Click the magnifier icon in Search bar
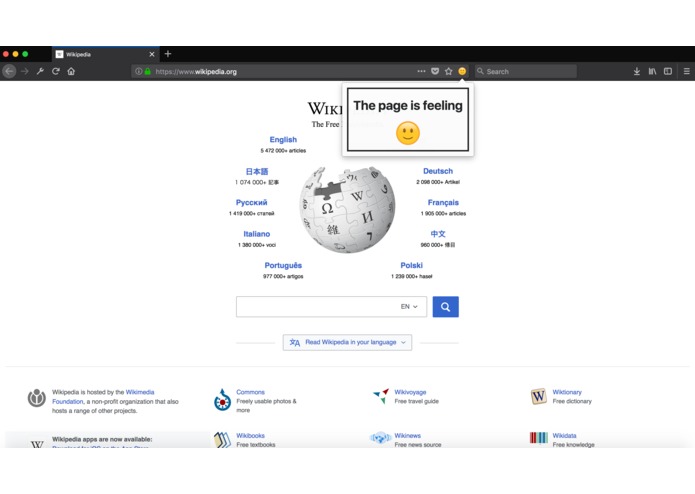 coord(480,71)
